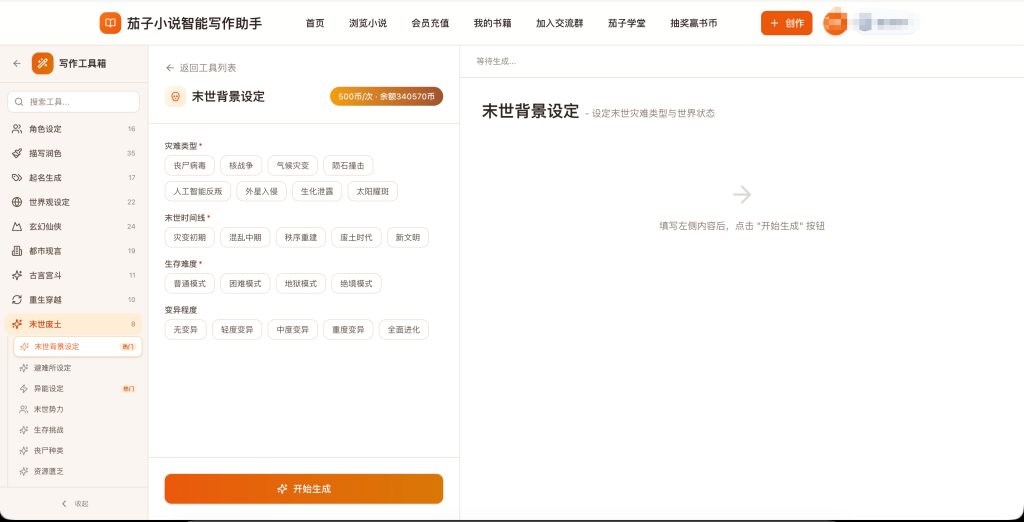
Task: Click the 世界观设定 globe icon
Action: pos(17,202)
